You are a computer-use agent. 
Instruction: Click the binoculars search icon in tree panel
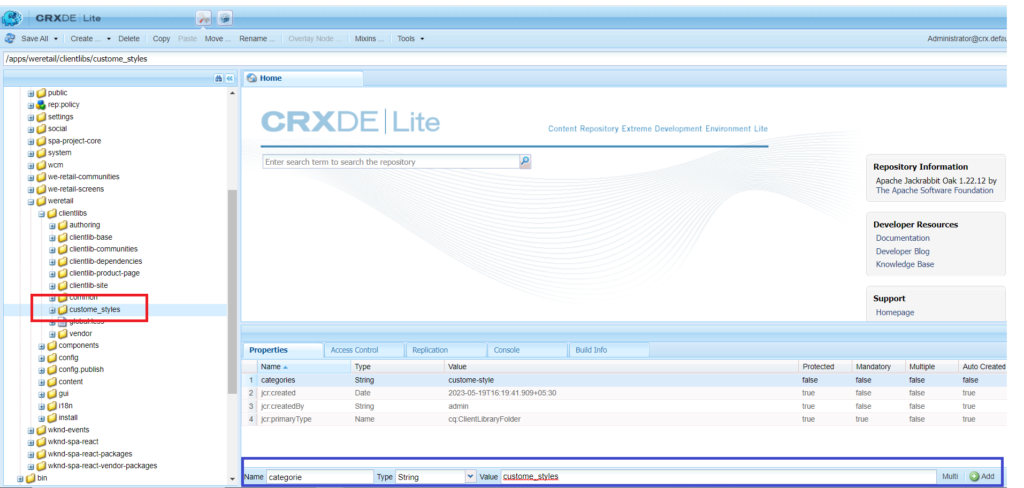[219, 78]
